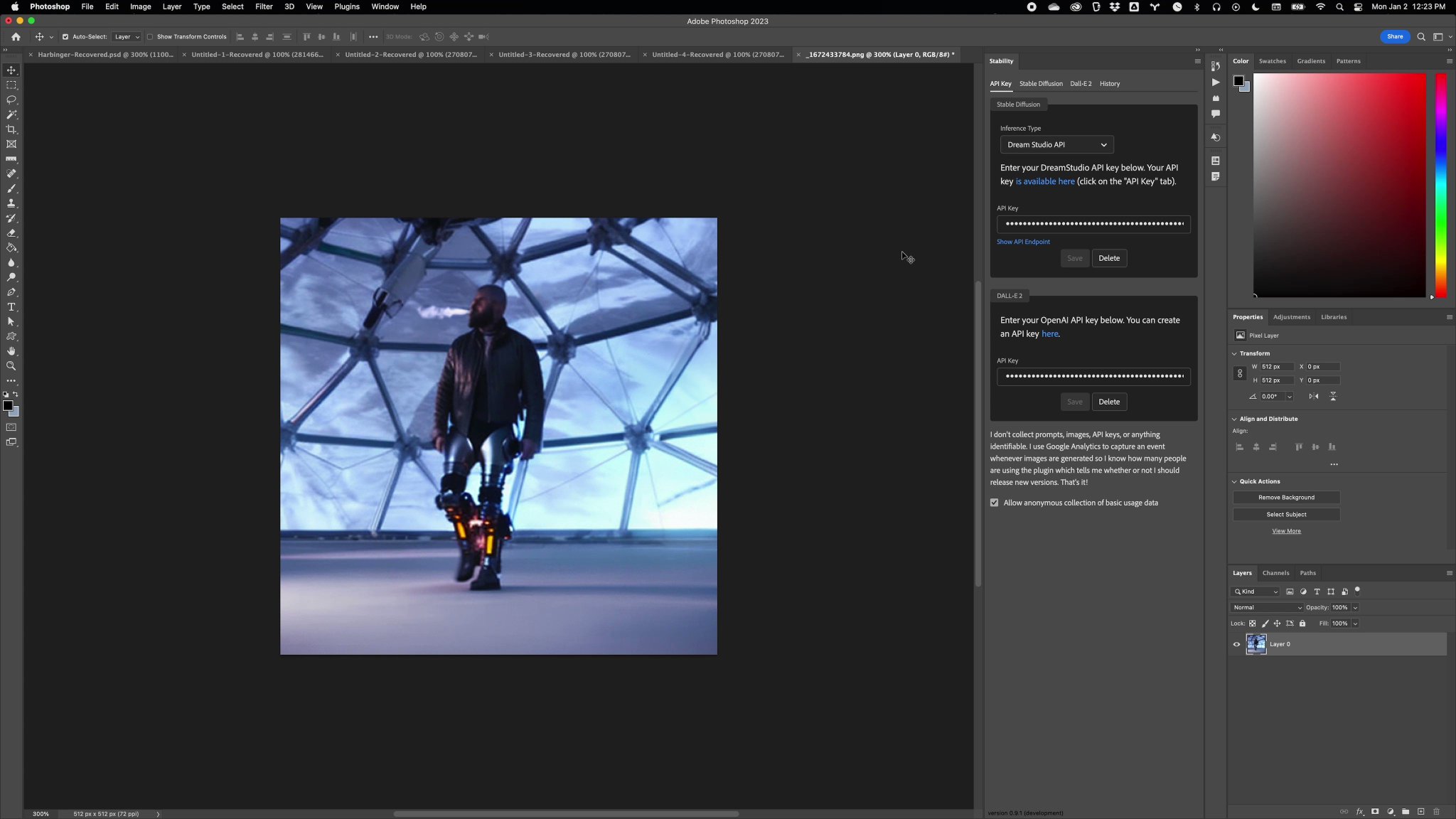
Task: Select the Lasso tool
Action: pyautogui.click(x=11, y=100)
